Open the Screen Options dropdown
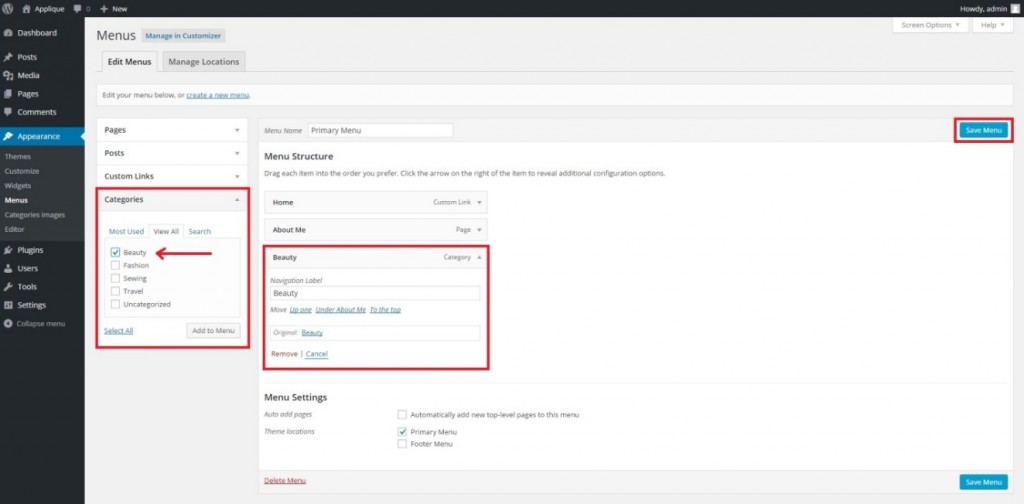This screenshot has width=1024, height=504. point(930,24)
